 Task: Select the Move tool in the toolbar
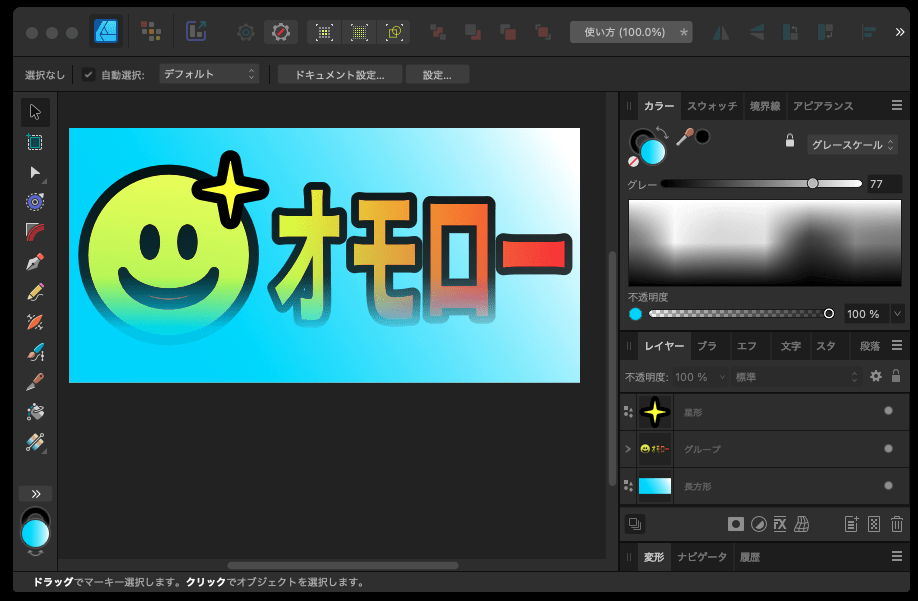[34, 112]
